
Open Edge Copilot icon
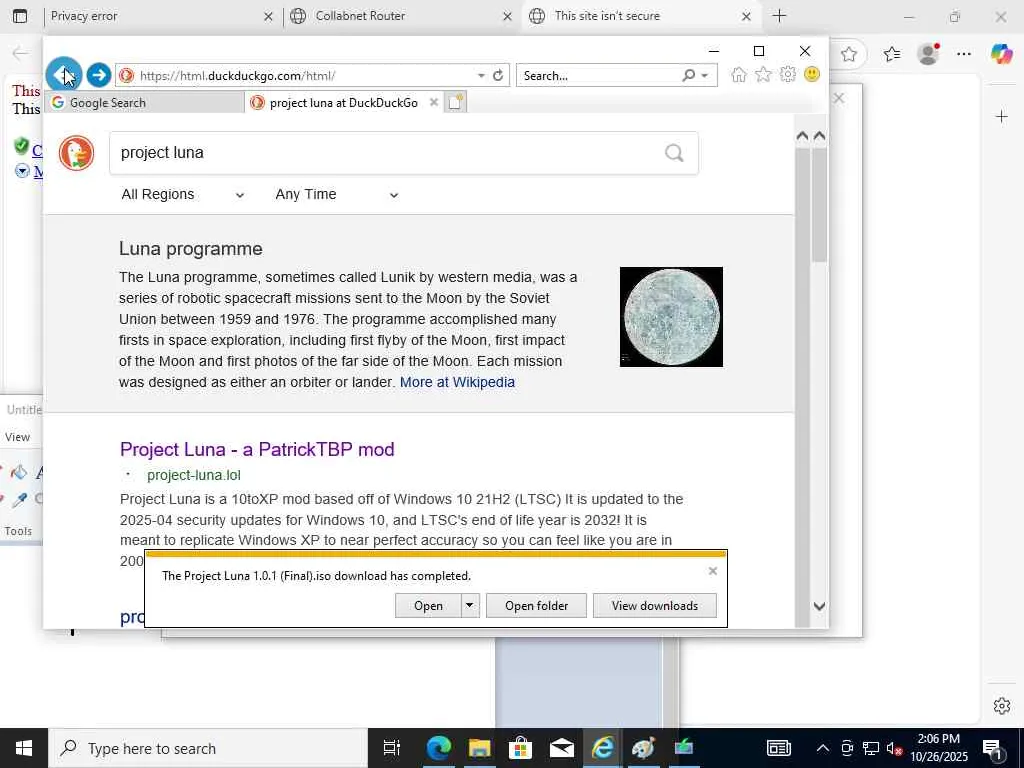pos(1001,54)
